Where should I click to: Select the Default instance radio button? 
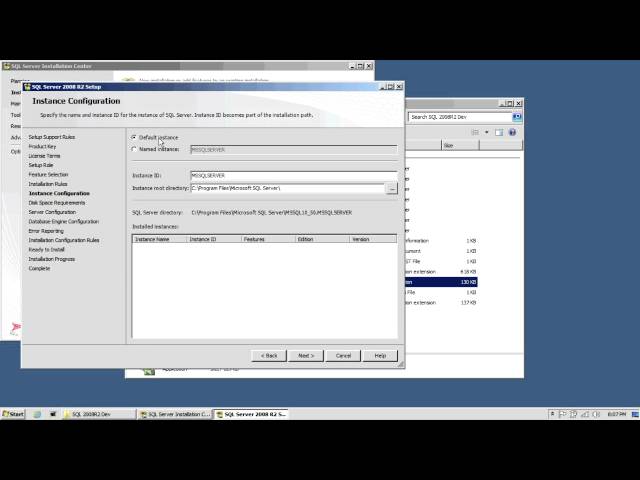click(134, 138)
